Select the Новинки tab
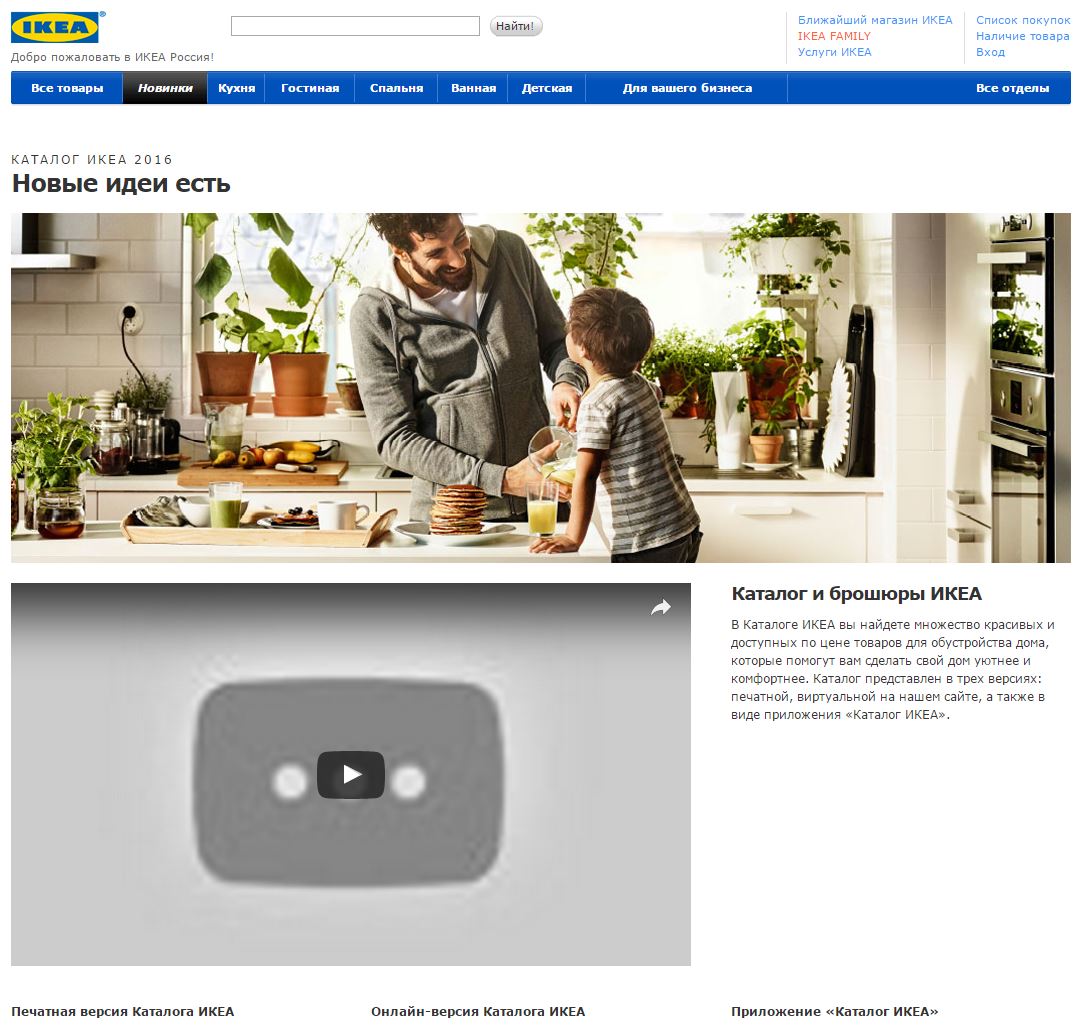 [x=165, y=88]
